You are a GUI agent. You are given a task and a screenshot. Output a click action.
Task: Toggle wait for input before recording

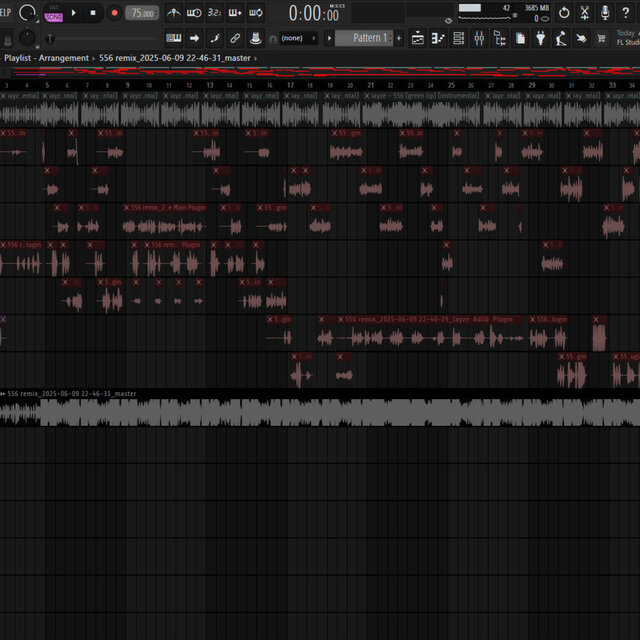tap(194, 13)
